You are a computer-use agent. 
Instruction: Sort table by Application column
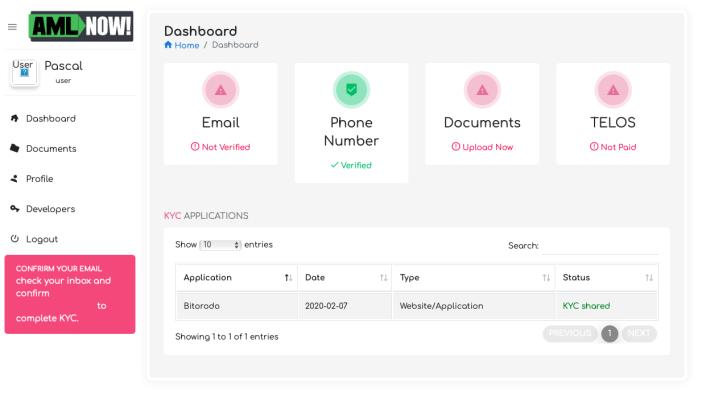[x=236, y=277]
